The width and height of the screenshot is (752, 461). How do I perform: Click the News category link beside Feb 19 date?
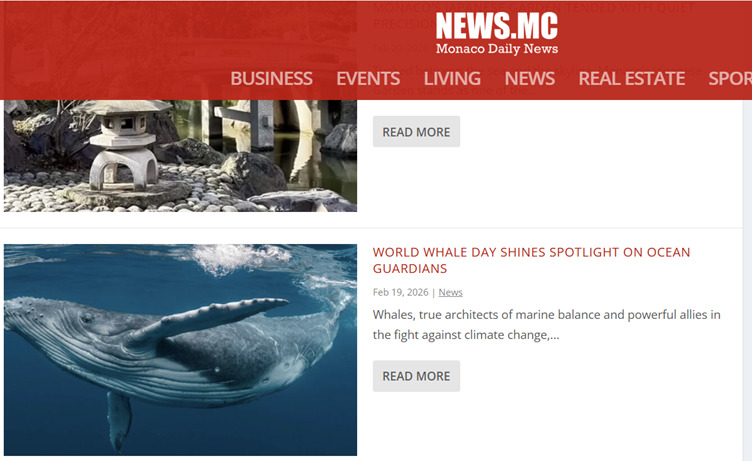pyautogui.click(x=450, y=292)
